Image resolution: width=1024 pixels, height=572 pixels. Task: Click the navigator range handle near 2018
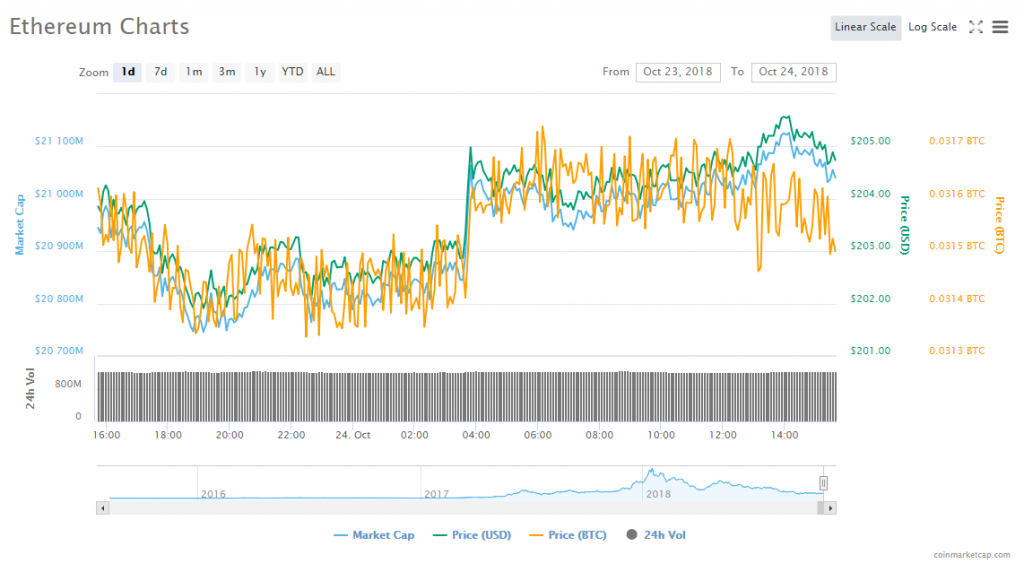coord(824,483)
